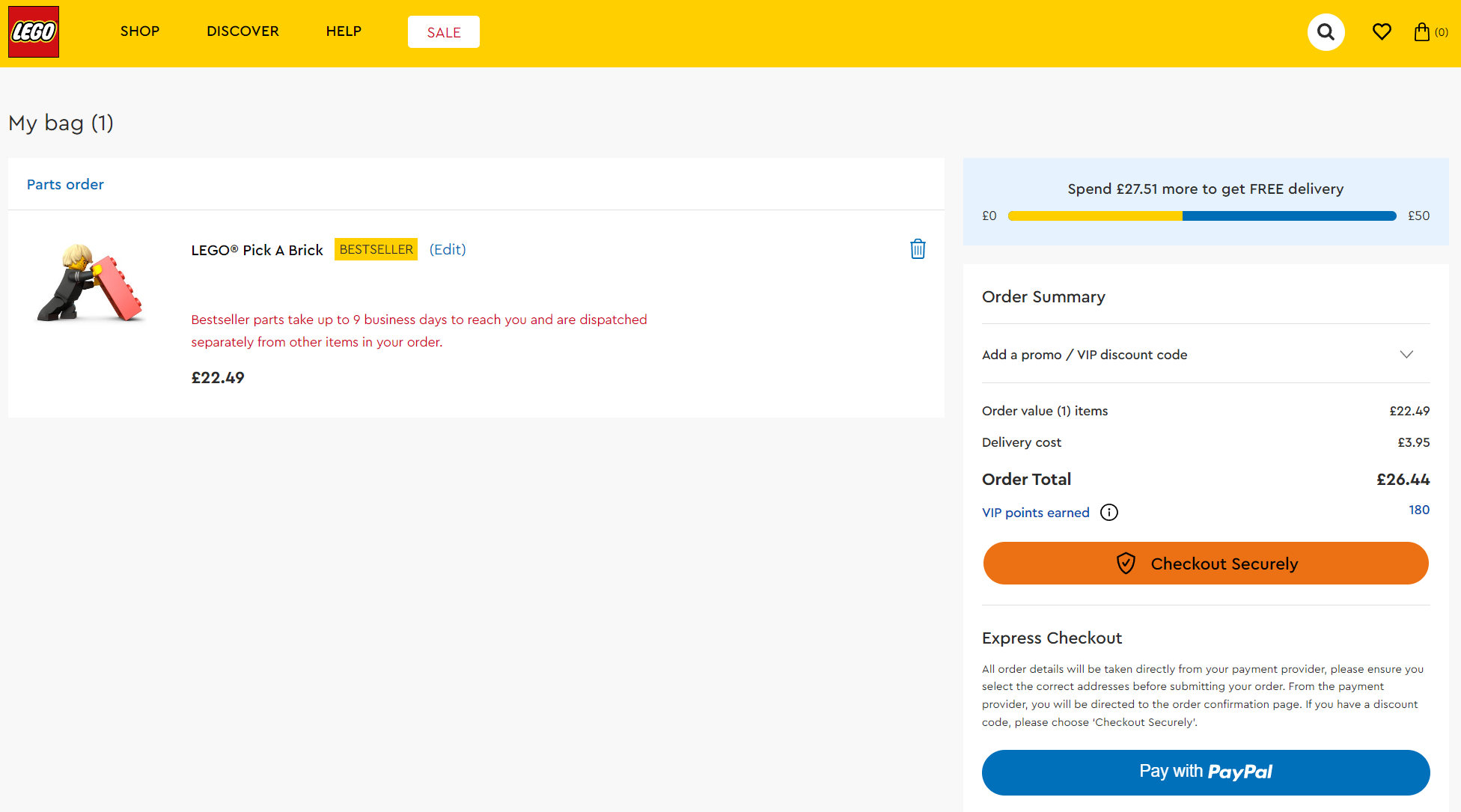Viewport: 1461px width, 812px height.
Task: Click the Pay with PayPal button
Action: 1206,772
